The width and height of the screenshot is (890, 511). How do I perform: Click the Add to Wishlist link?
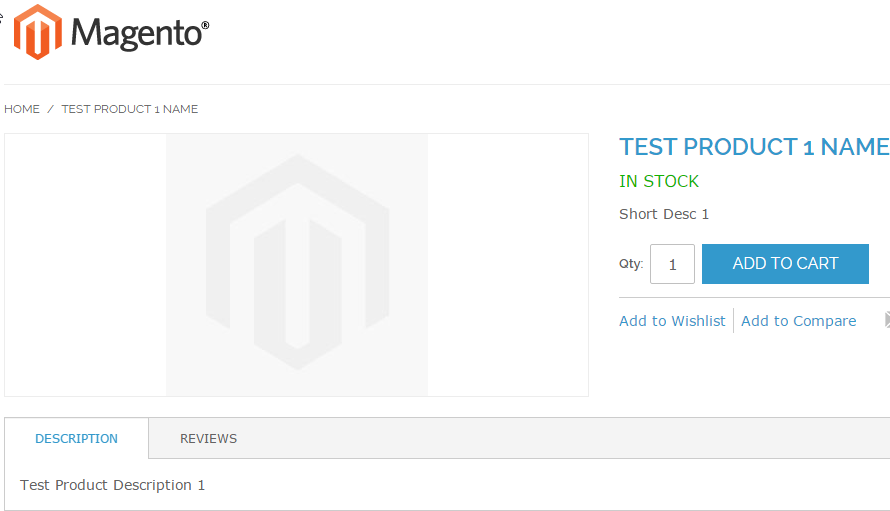click(x=672, y=321)
